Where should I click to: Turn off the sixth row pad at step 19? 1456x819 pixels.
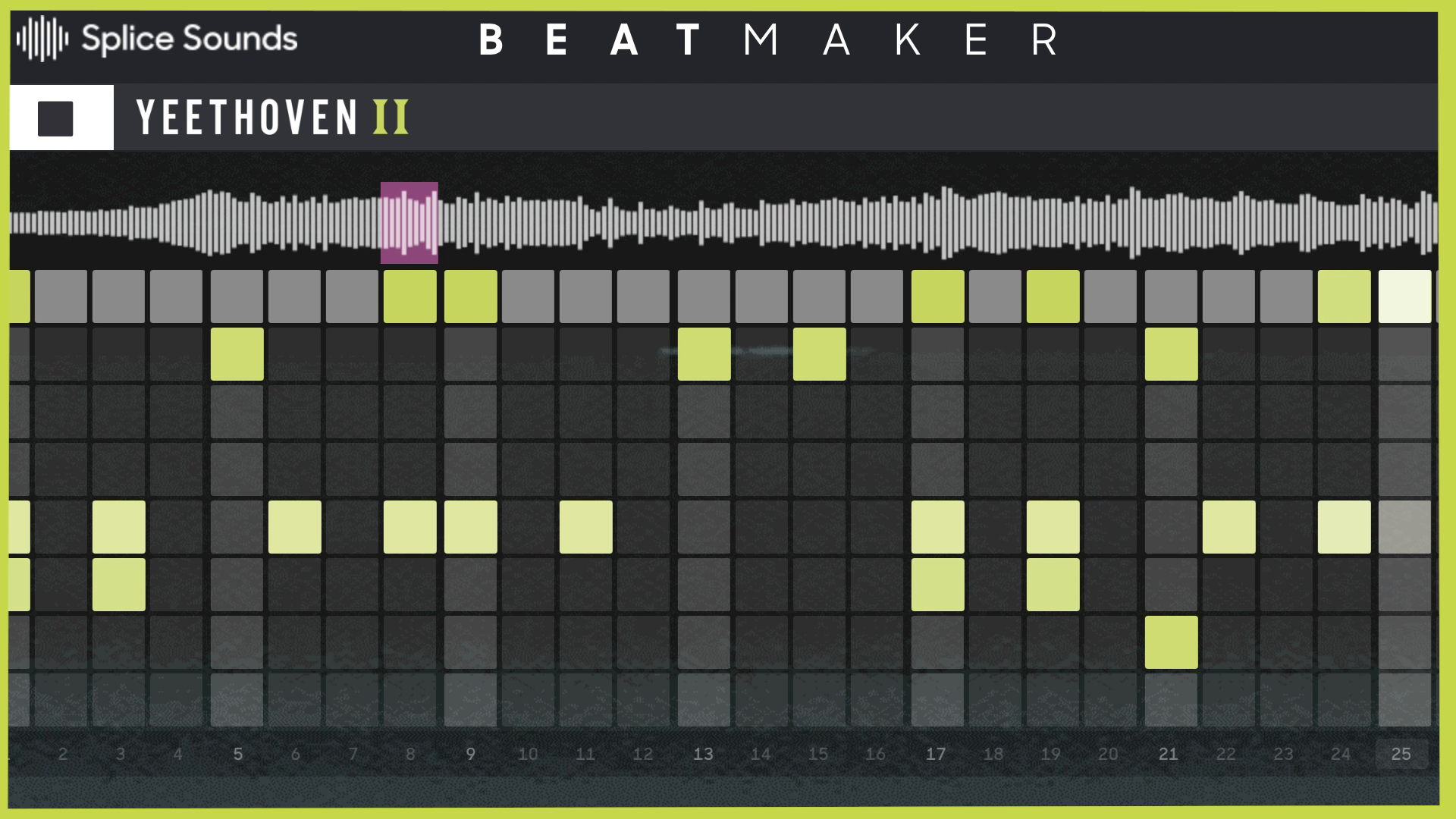click(1053, 585)
